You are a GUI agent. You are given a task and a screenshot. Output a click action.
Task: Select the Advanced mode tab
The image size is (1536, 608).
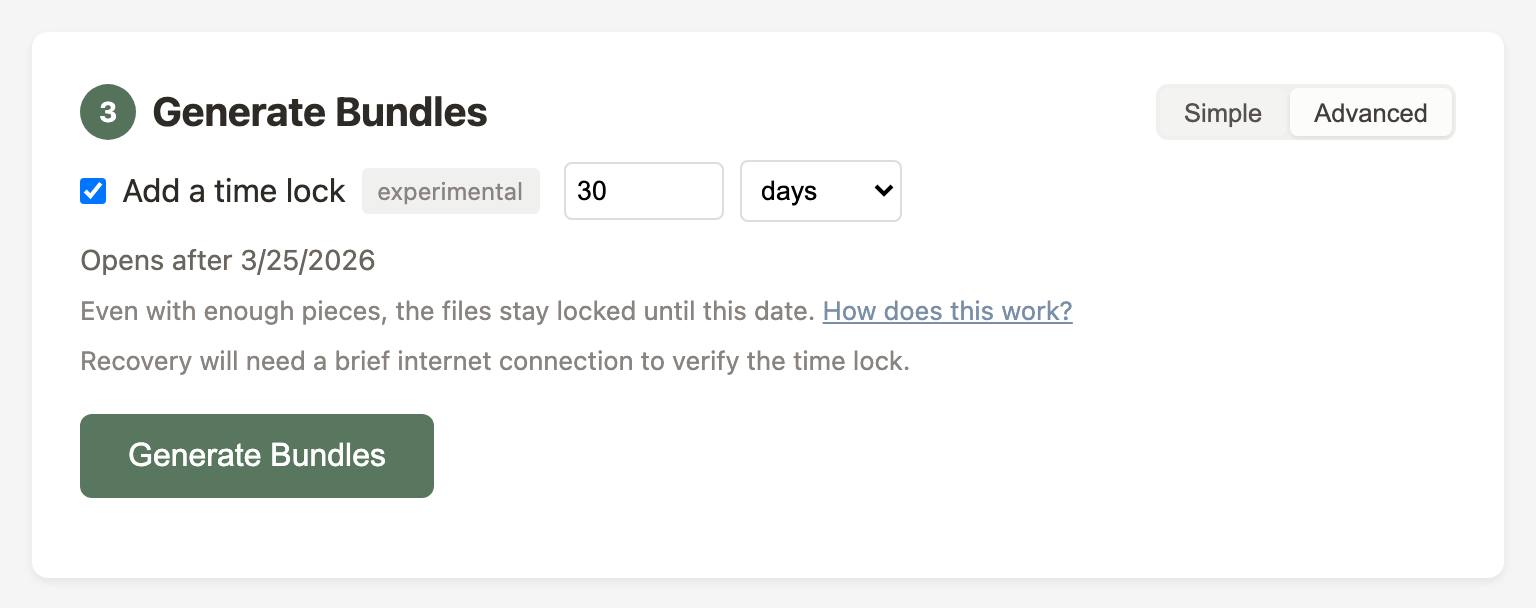tap(1370, 112)
